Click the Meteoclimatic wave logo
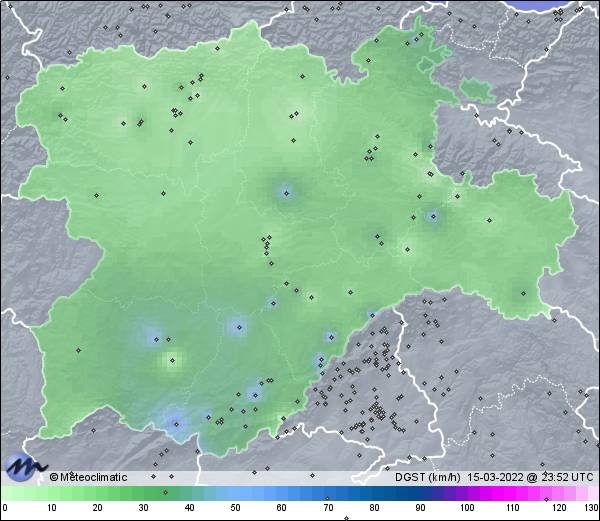The height and width of the screenshot is (521, 600). coord(24,466)
